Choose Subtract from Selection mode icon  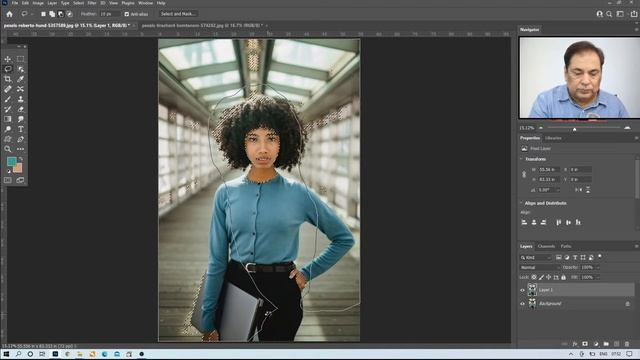61,14
